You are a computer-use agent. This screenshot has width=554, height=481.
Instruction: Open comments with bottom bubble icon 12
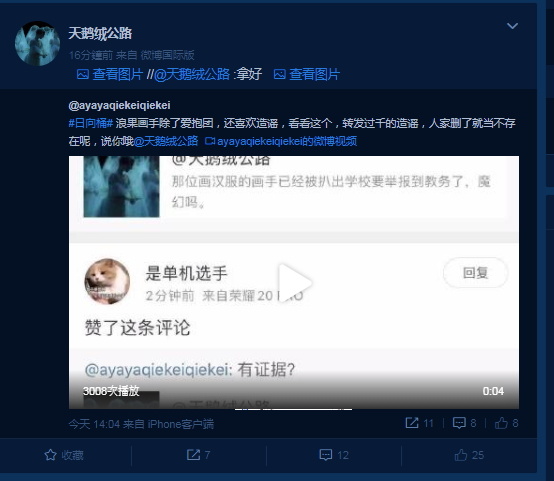(334, 455)
